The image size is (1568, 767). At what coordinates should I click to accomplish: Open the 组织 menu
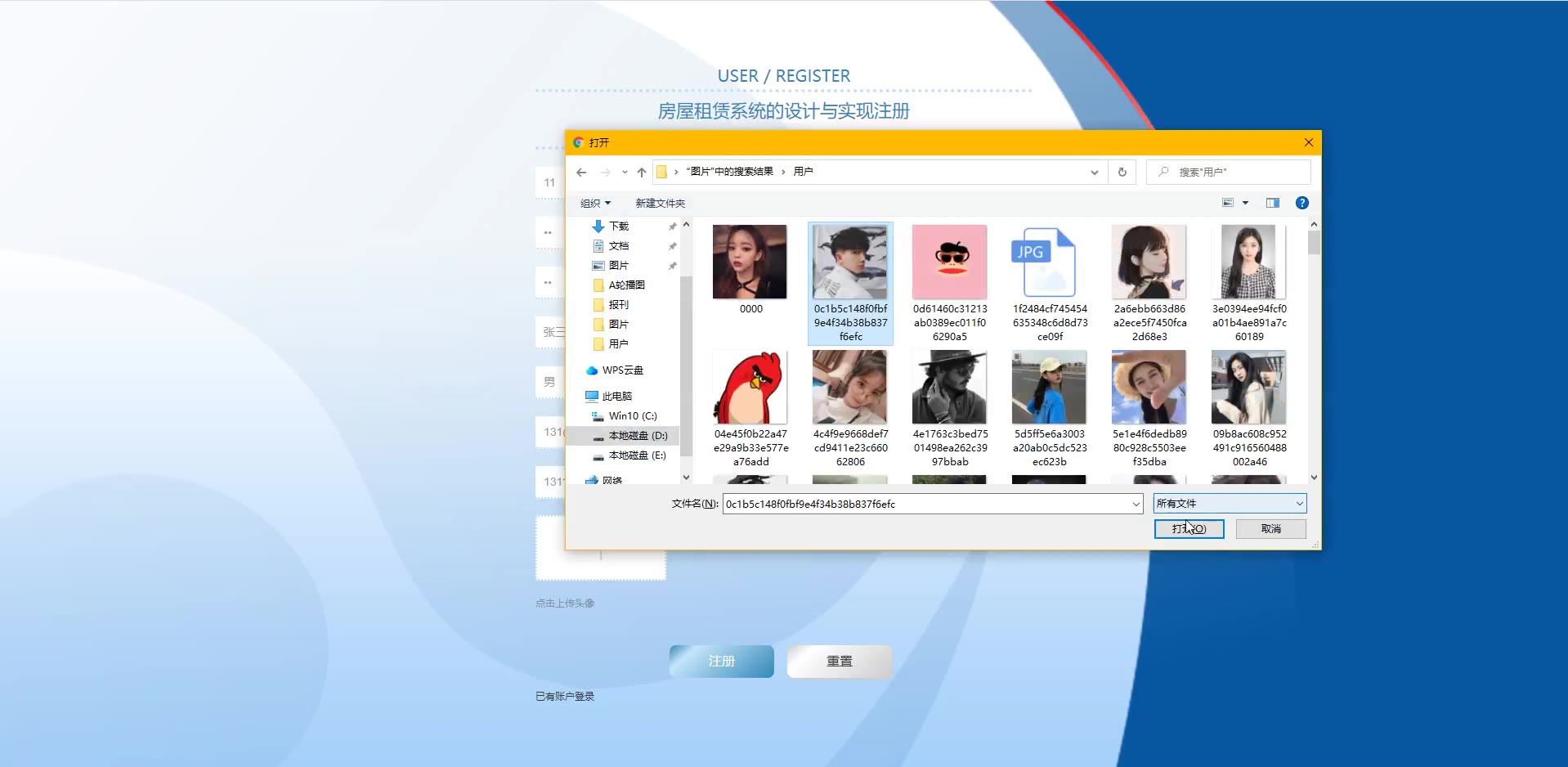tap(595, 204)
